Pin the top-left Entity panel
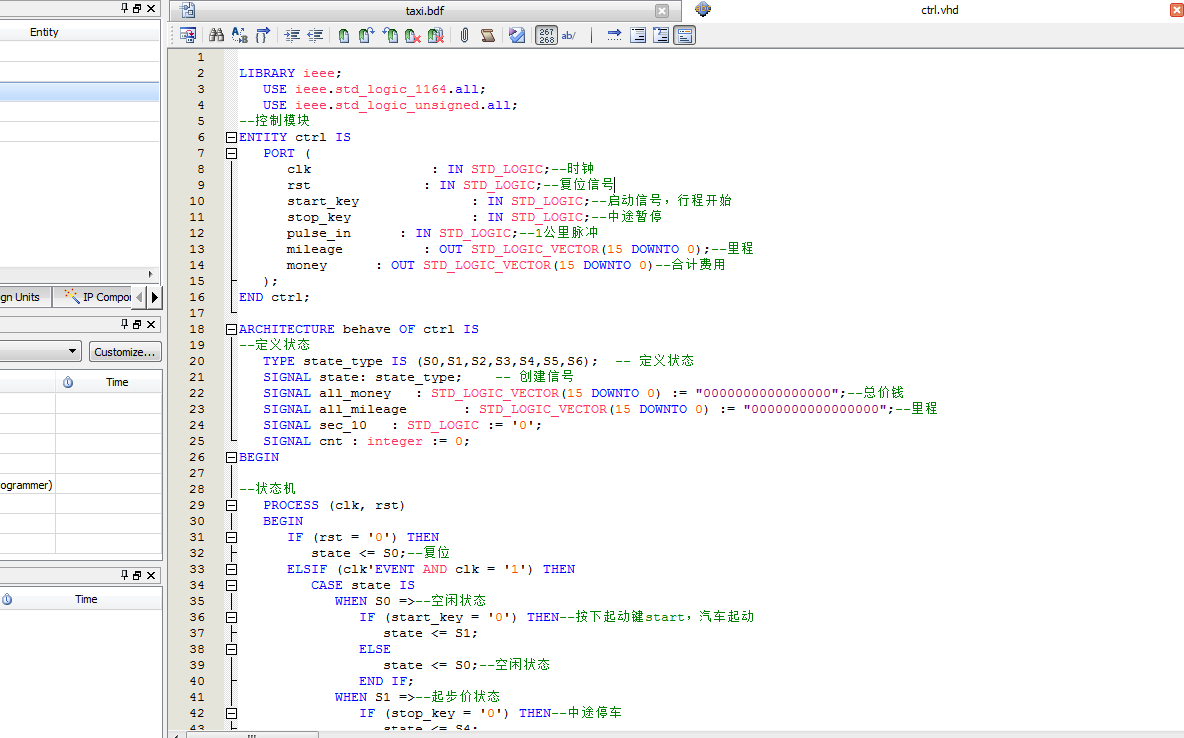The height and width of the screenshot is (738, 1184). pyautogui.click(x=126, y=8)
